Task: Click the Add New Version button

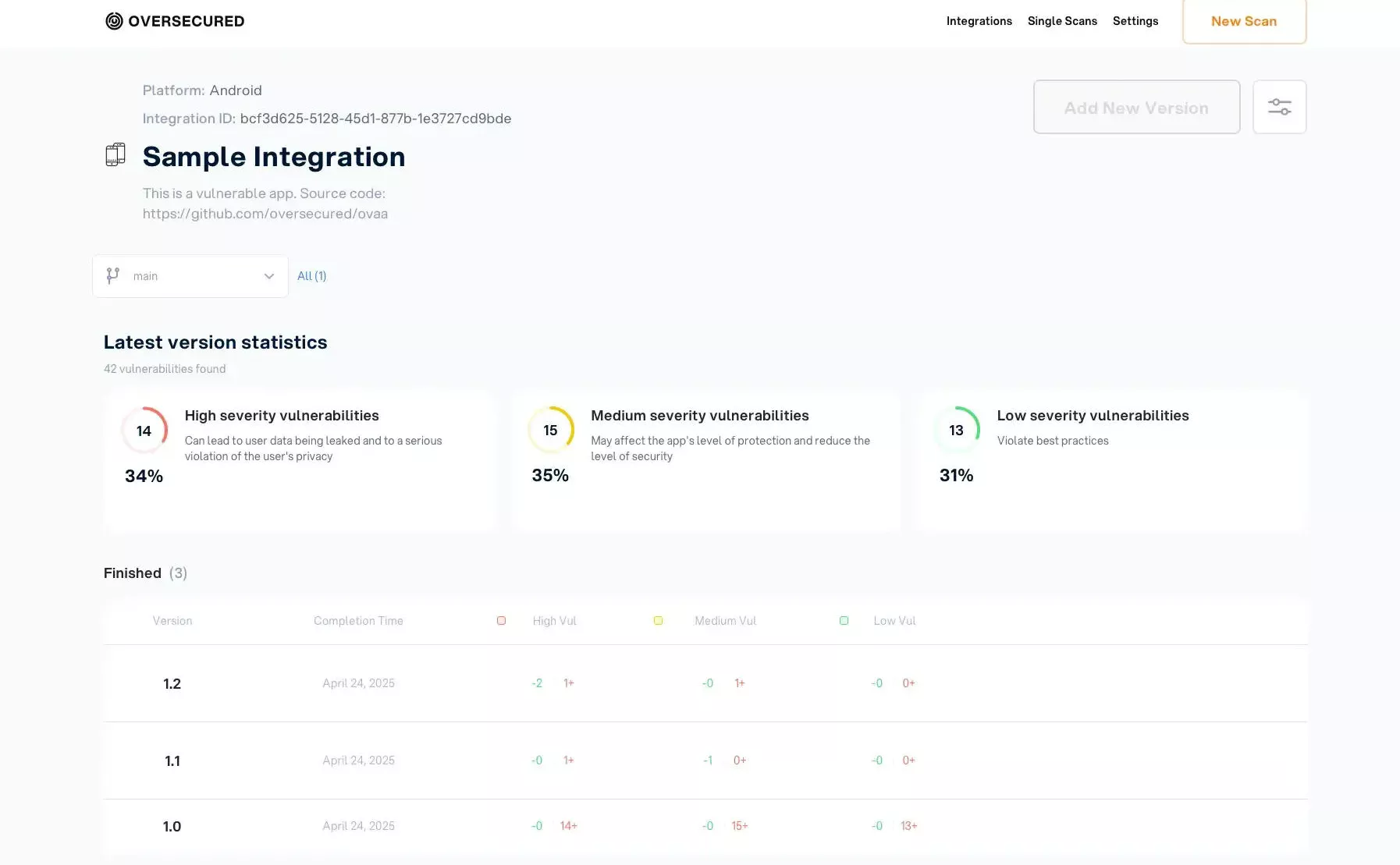Action: click(x=1136, y=107)
